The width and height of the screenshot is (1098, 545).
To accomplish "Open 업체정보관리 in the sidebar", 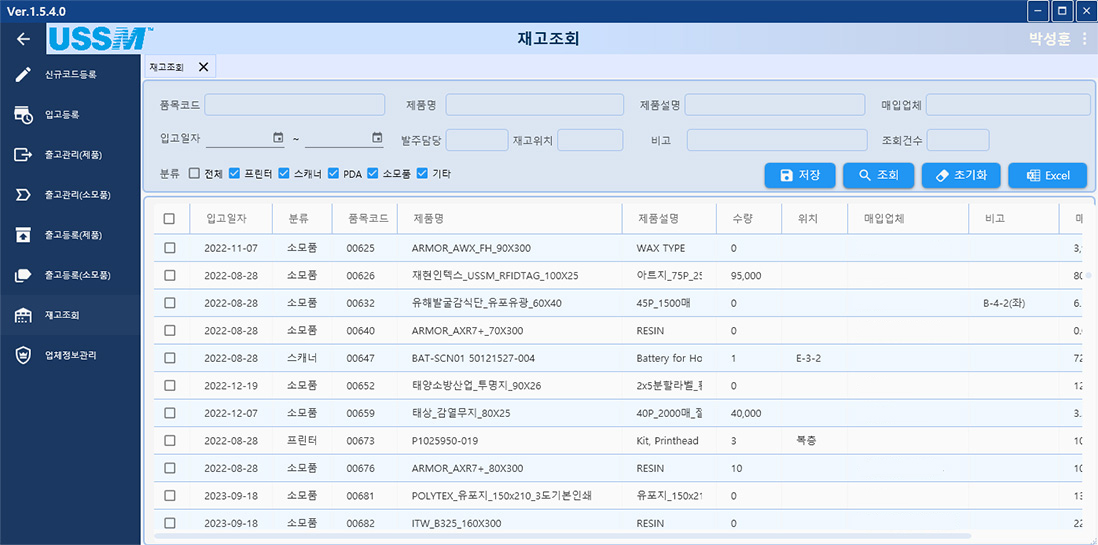I will tap(70, 354).
